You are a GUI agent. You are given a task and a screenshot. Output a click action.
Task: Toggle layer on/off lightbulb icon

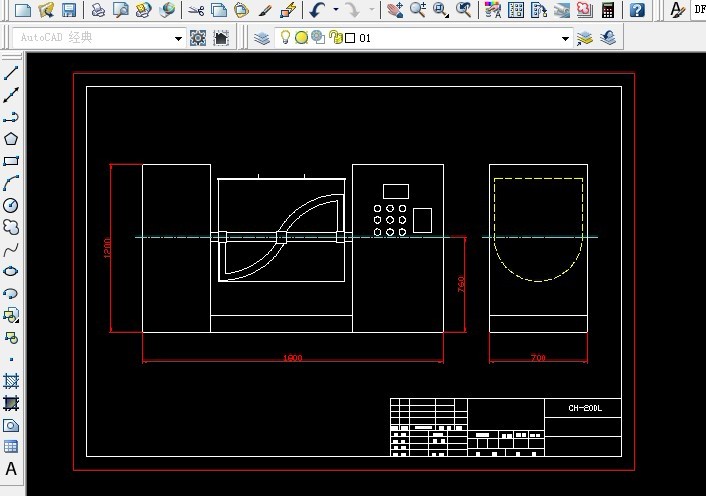coord(285,38)
